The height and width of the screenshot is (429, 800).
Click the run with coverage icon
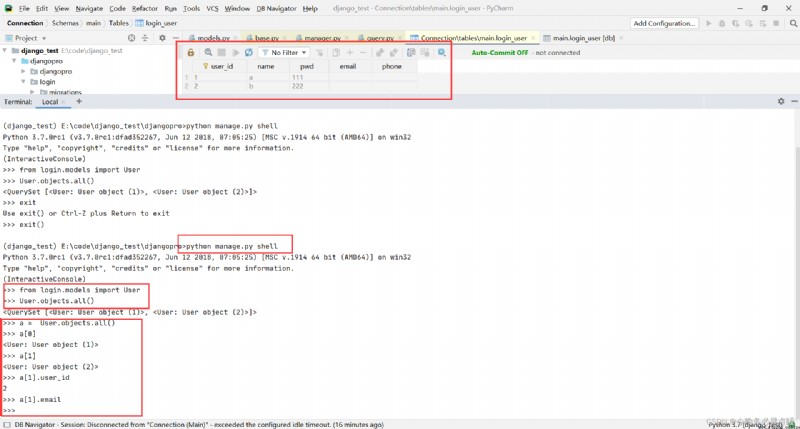(x=735, y=23)
